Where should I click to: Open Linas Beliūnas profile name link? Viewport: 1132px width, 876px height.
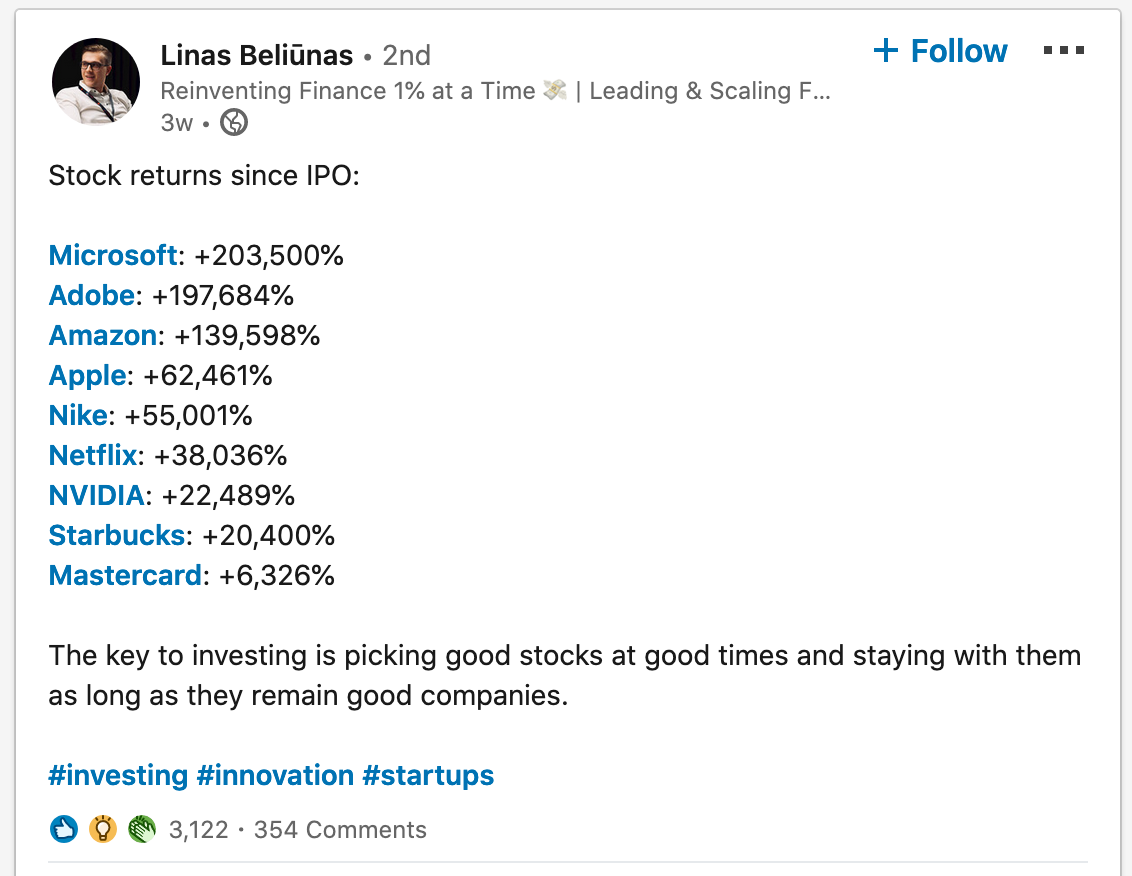coord(256,54)
